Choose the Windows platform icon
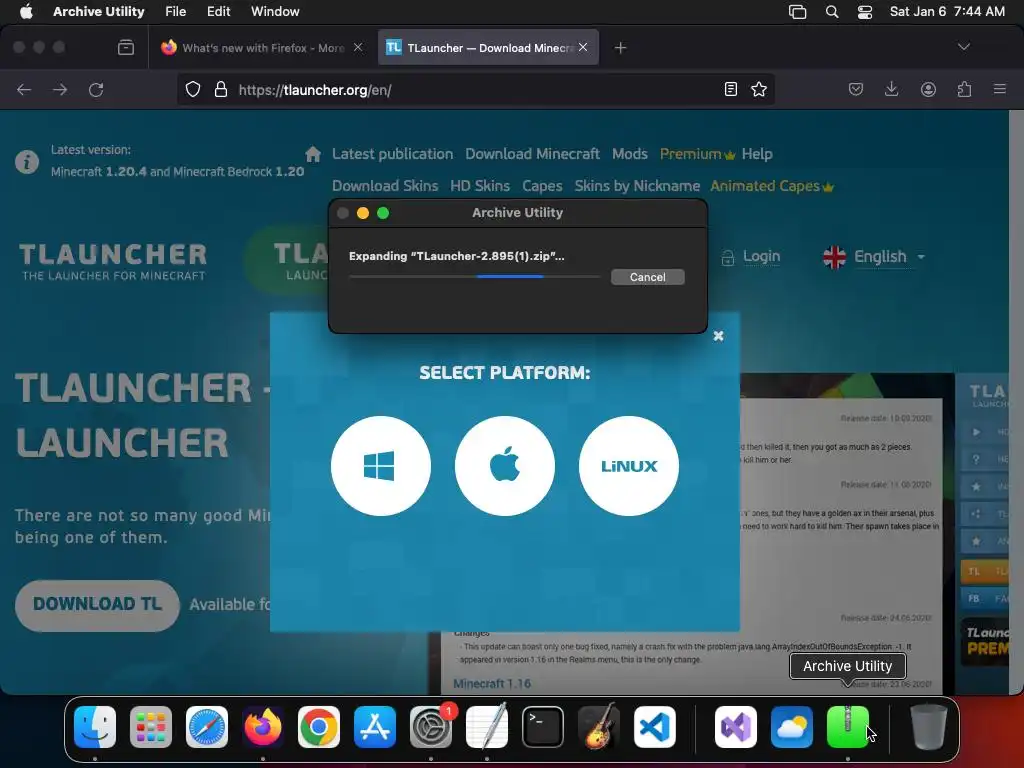 click(381, 466)
